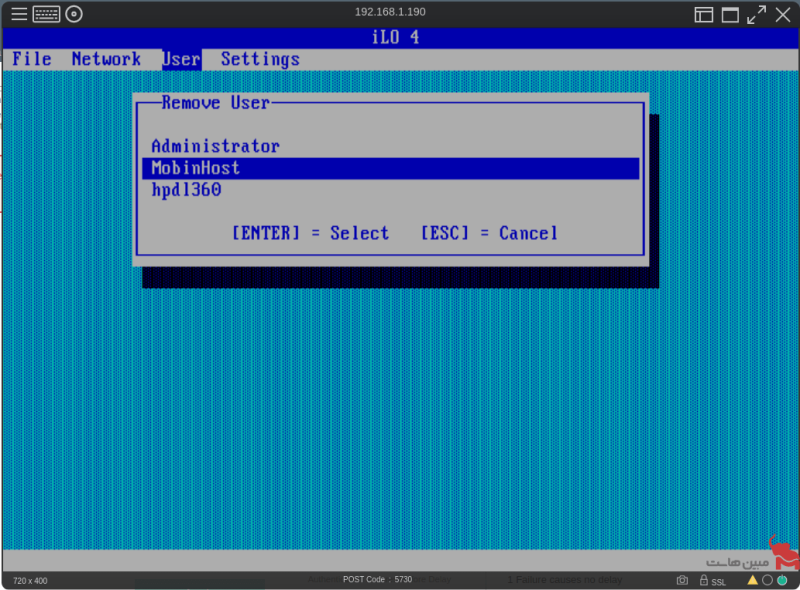Click the hollow circle UID indicator

click(767, 580)
